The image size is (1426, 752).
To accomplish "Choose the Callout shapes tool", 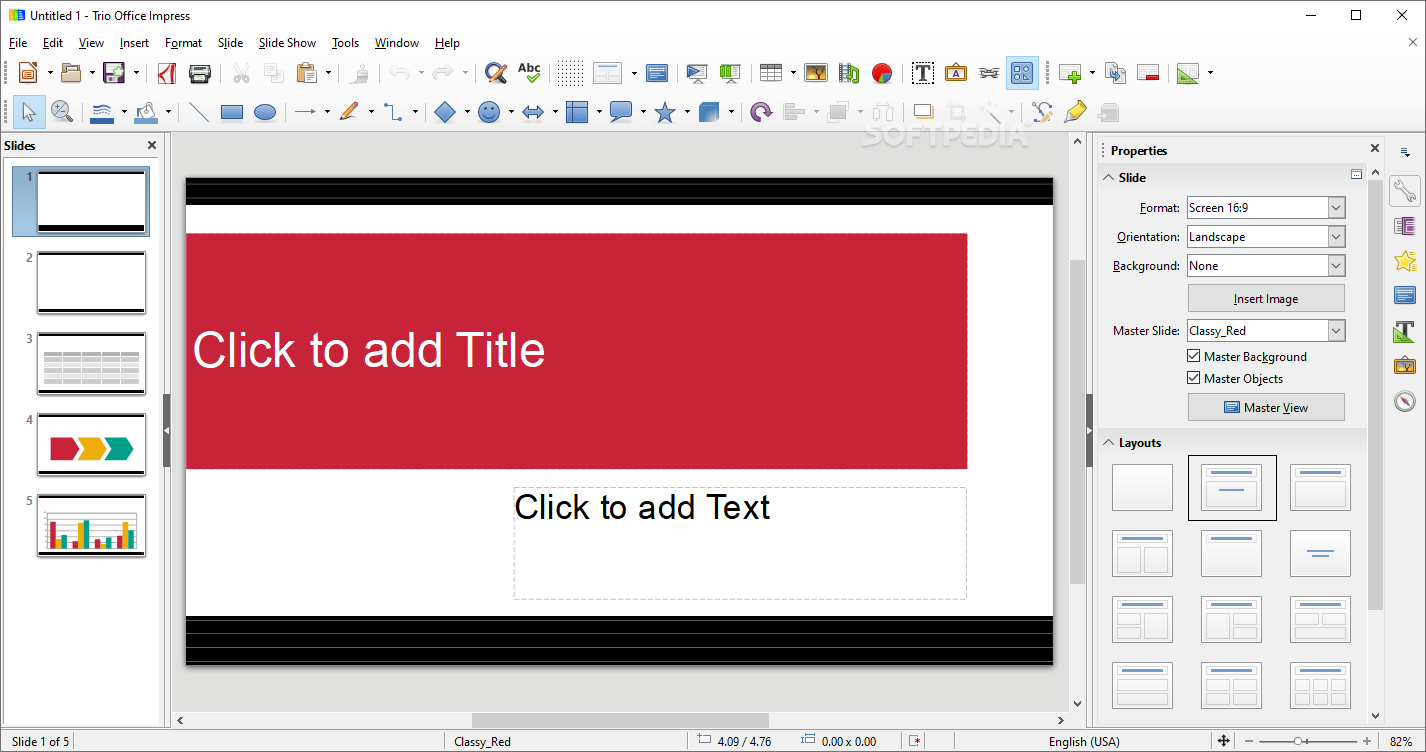I will 621,112.
